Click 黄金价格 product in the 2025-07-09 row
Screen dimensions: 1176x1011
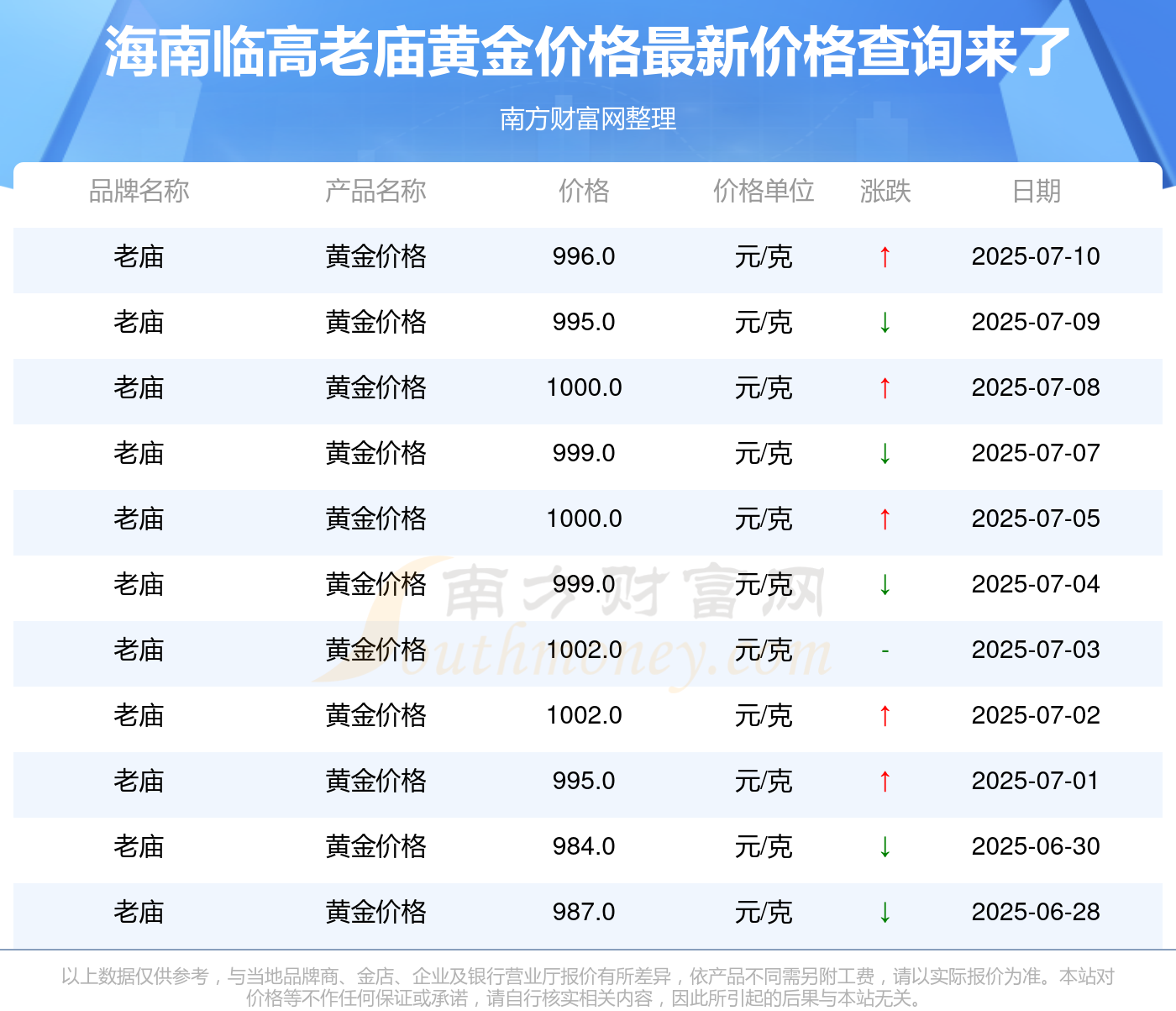(375, 322)
